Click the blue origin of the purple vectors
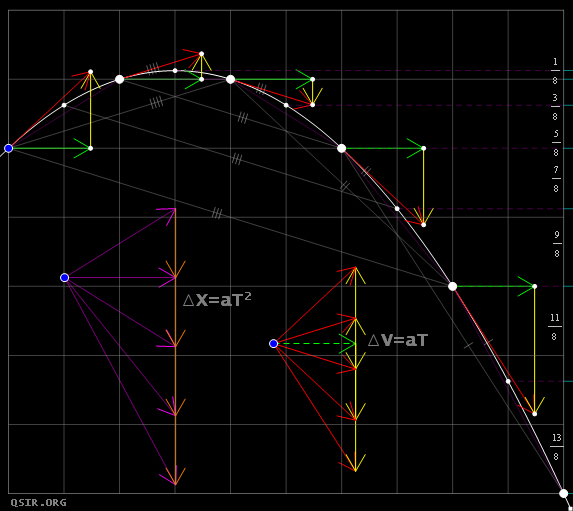Image resolution: width=573 pixels, height=511 pixels. (x=64, y=278)
